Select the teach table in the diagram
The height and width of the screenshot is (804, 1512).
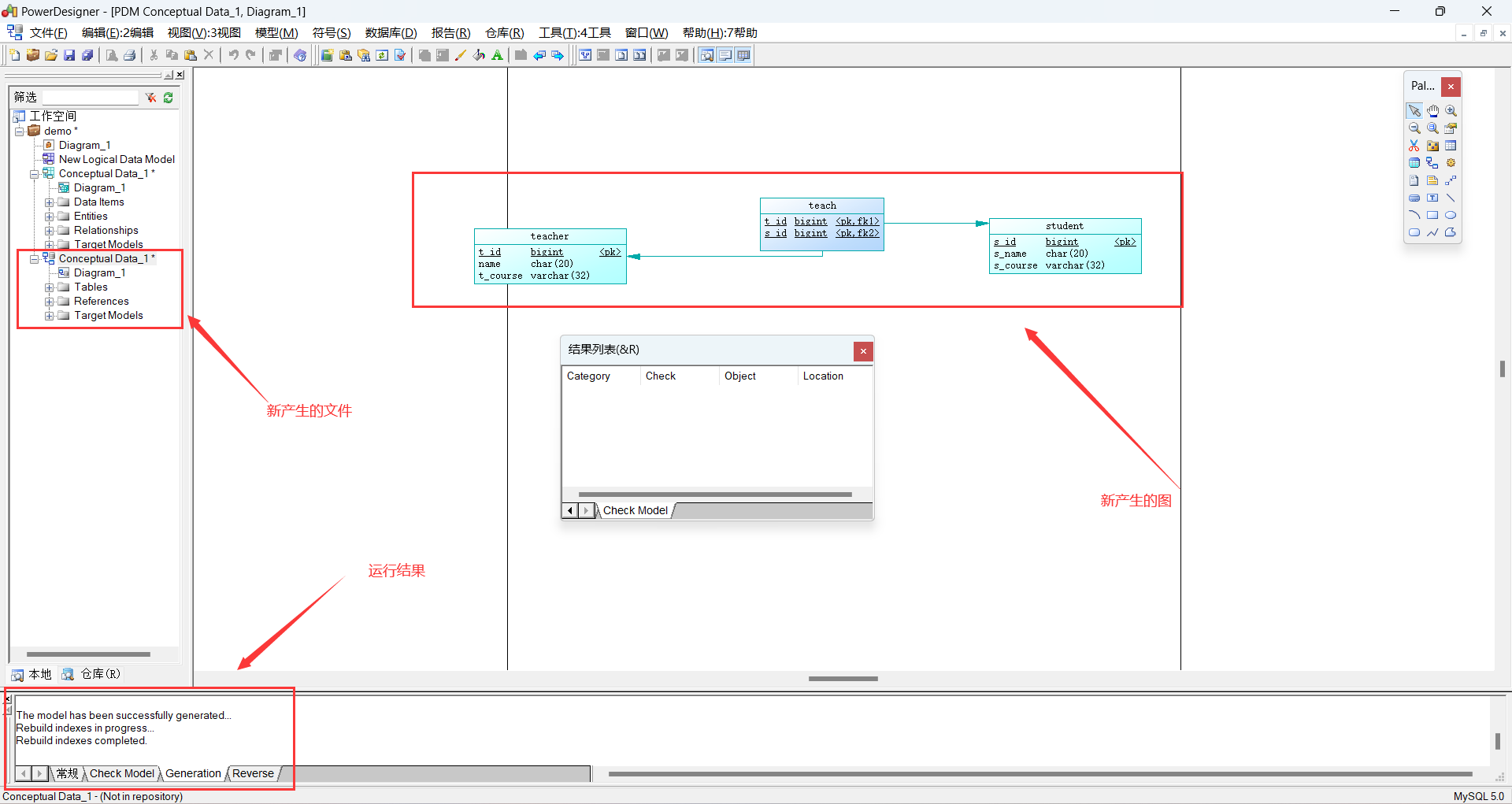pos(821,224)
